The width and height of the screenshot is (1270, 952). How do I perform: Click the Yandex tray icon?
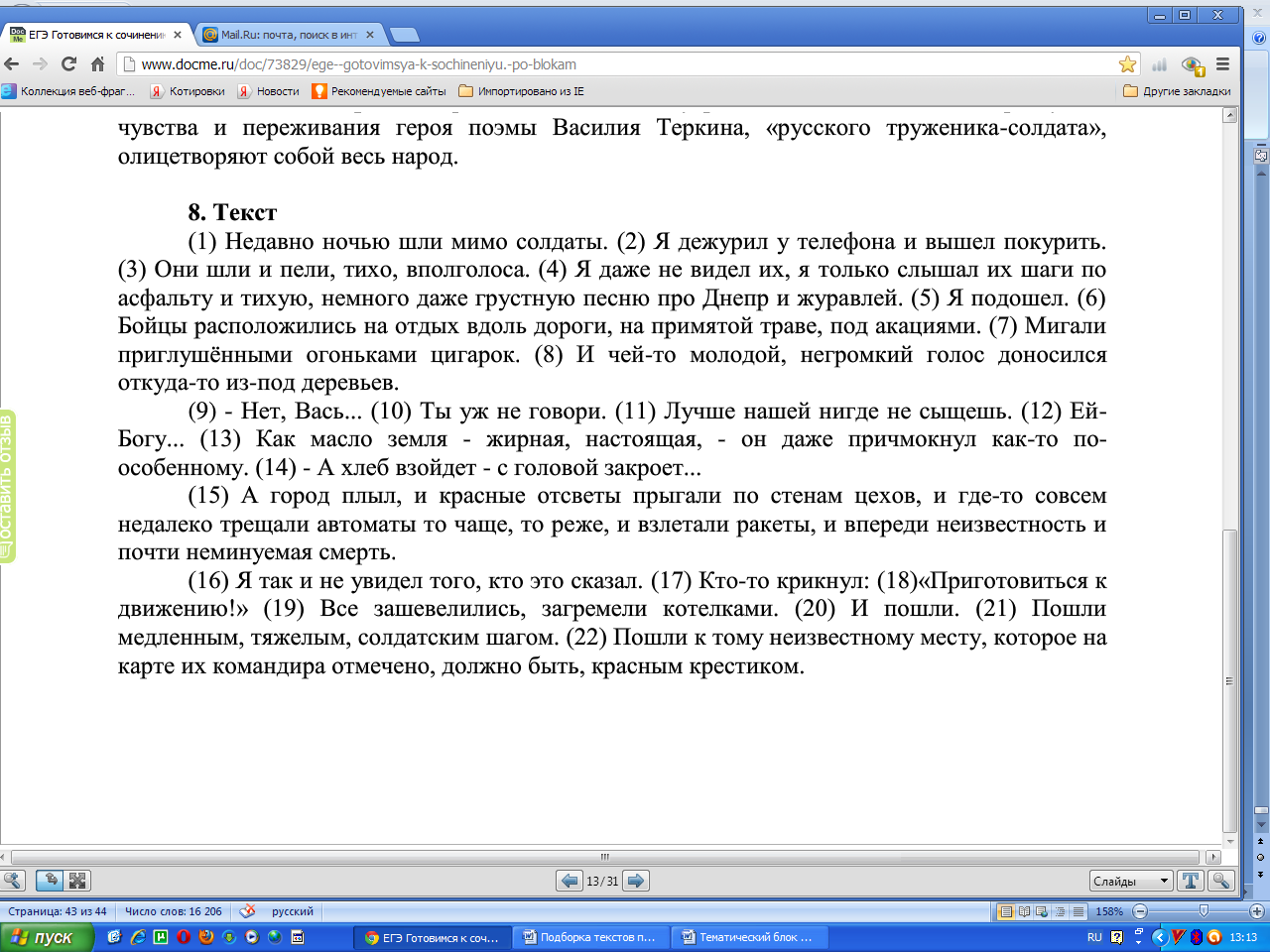[x=1178, y=937]
